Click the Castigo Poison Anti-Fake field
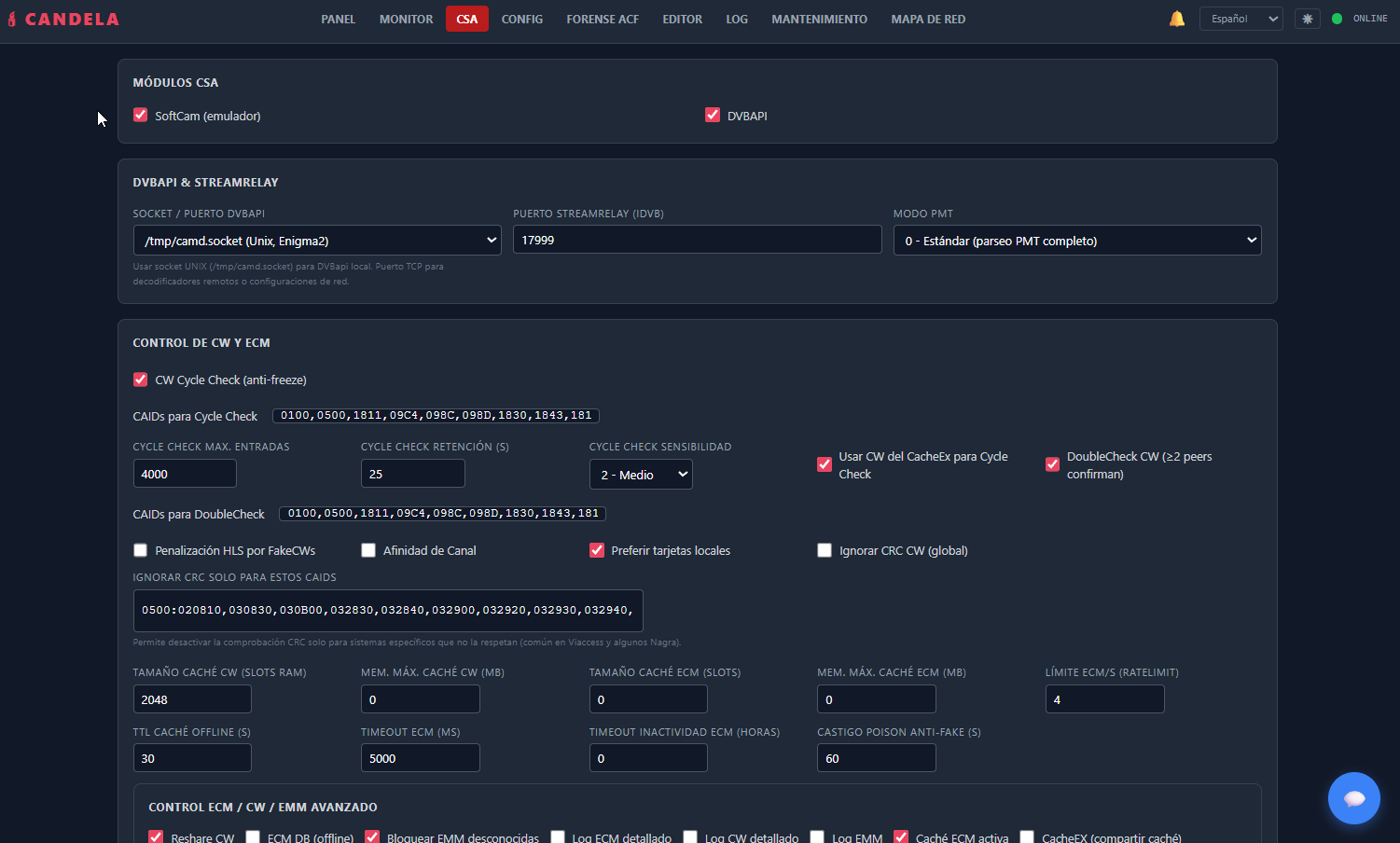Screen dimensions: 1400x843 877,758
